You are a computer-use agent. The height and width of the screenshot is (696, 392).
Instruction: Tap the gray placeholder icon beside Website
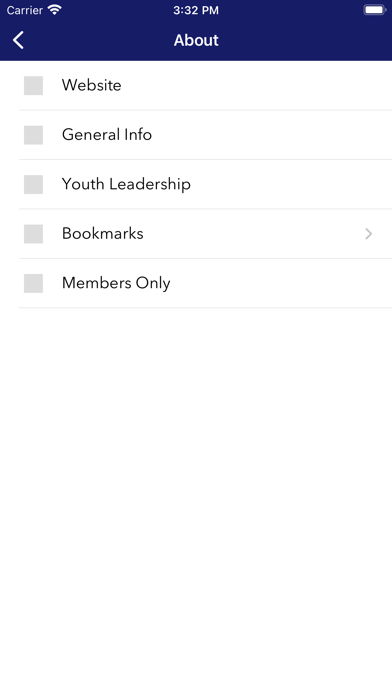[33, 85]
